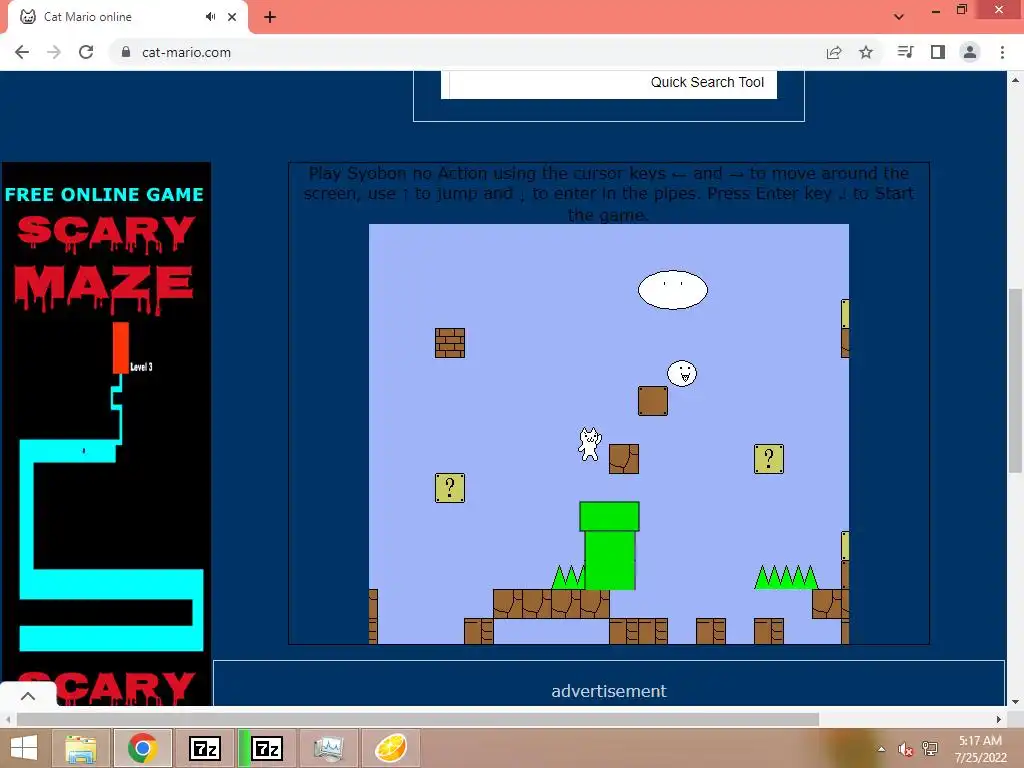The image size is (1024, 768).
Task: Open the tab search chevron
Action: pos(899,17)
